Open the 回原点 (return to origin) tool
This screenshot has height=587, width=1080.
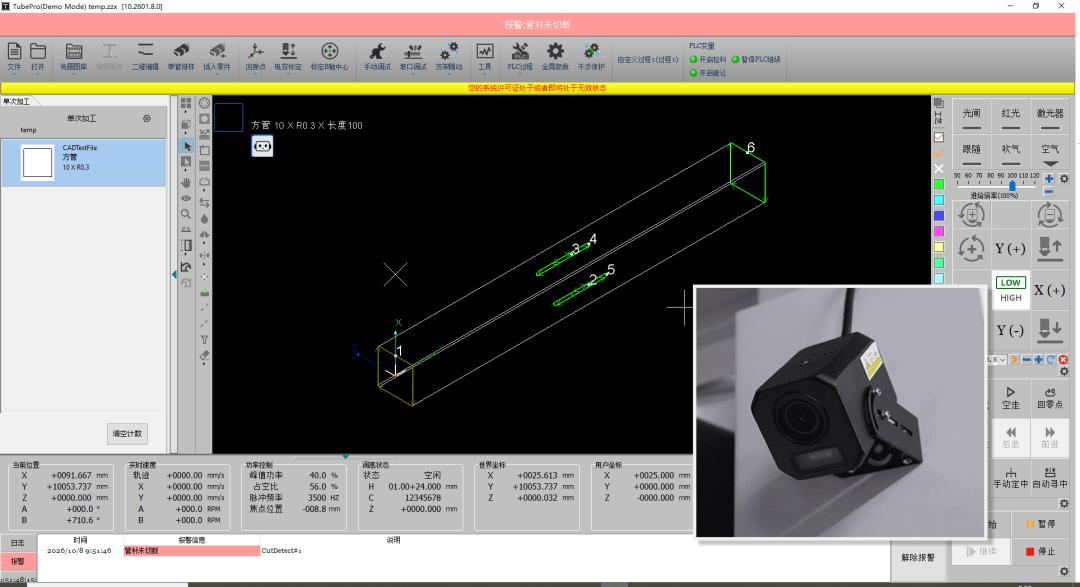[x=255, y=57]
